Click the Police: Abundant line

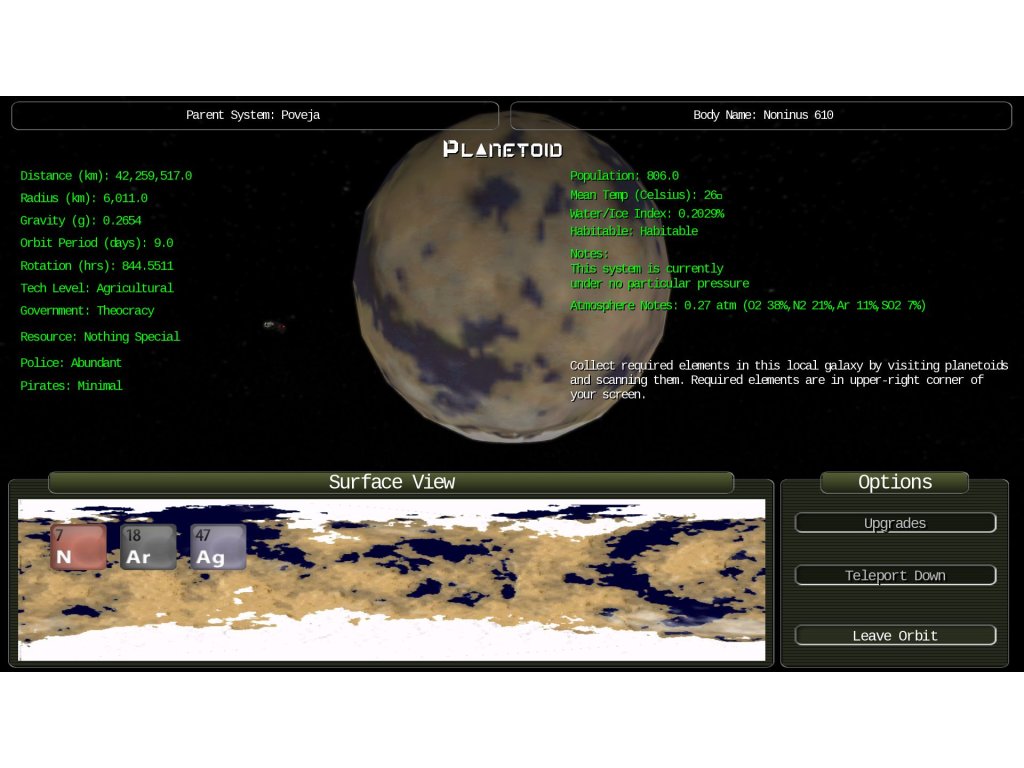coord(71,363)
